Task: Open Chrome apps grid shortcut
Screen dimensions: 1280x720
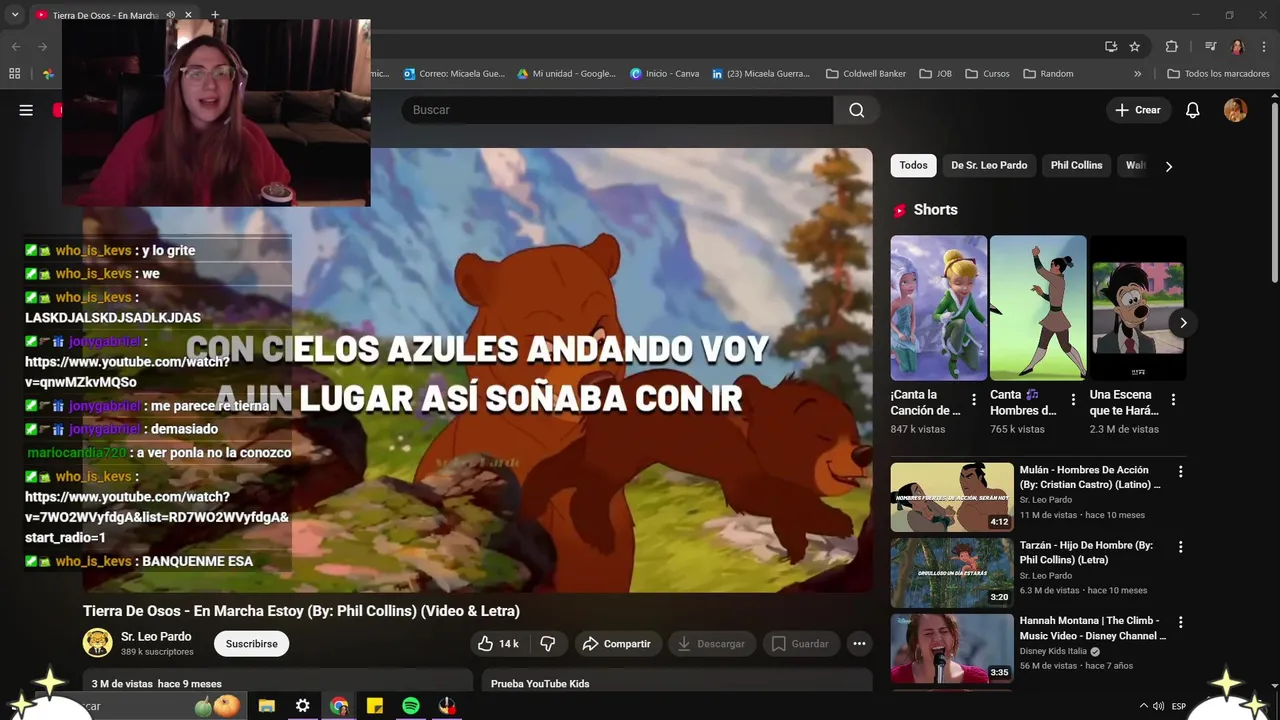Action: [x=14, y=74]
